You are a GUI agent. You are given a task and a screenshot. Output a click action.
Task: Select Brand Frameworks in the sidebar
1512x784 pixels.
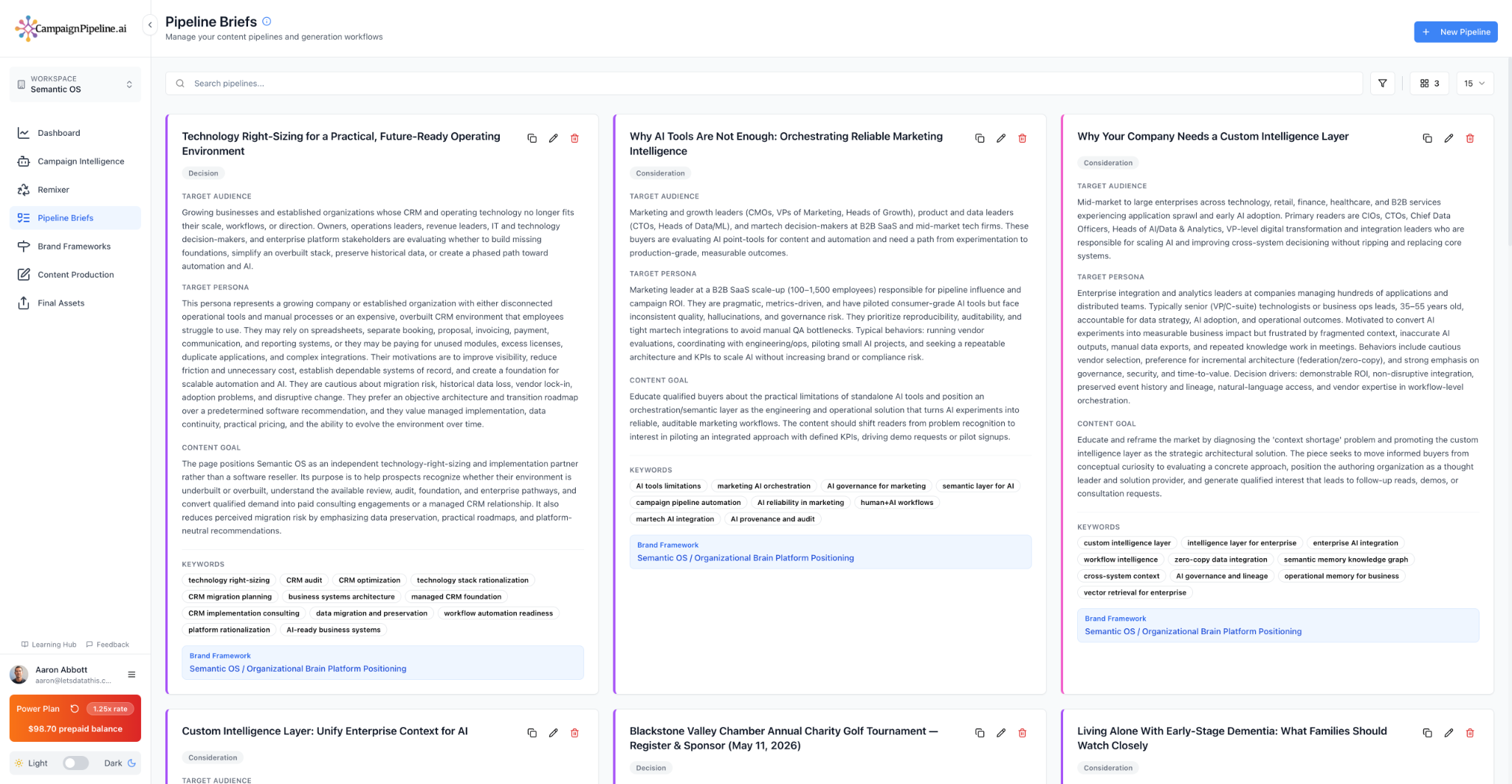75,247
